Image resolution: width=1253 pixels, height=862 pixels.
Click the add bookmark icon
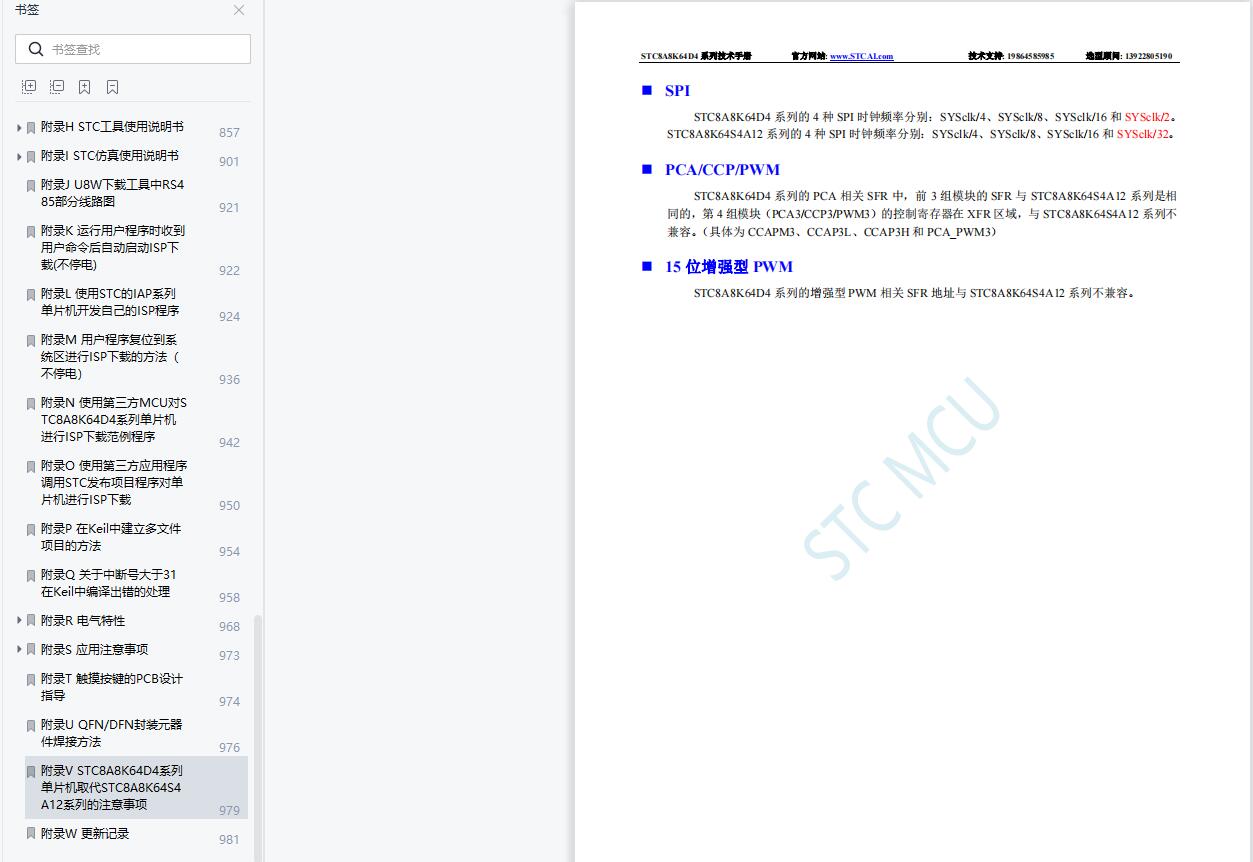85,87
